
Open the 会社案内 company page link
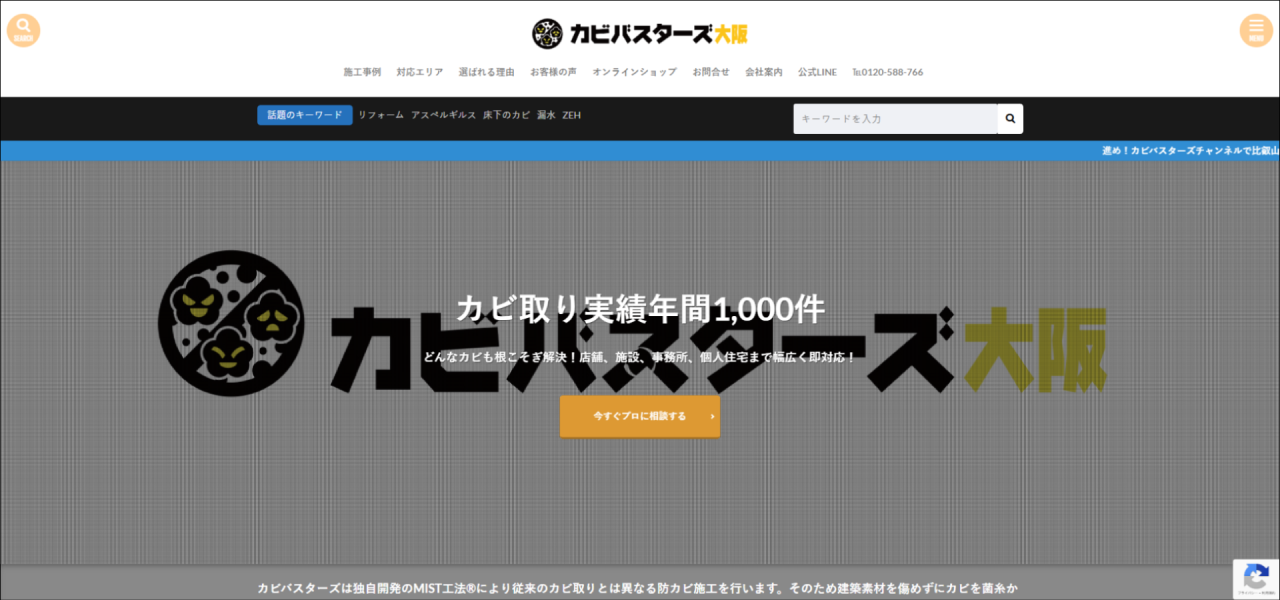click(765, 71)
